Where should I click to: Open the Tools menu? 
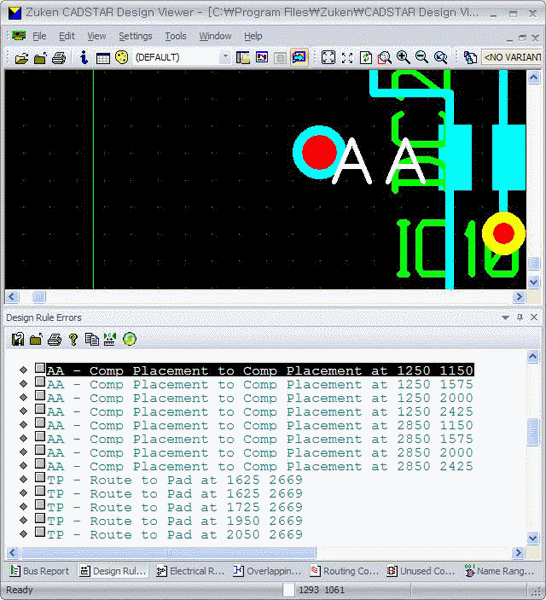coord(176,36)
